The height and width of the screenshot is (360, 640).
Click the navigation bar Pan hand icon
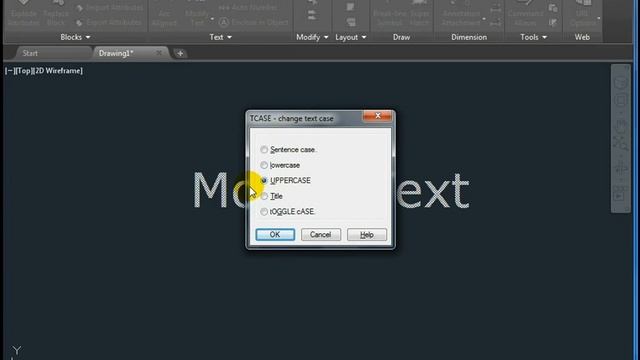pyautogui.click(x=621, y=127)
